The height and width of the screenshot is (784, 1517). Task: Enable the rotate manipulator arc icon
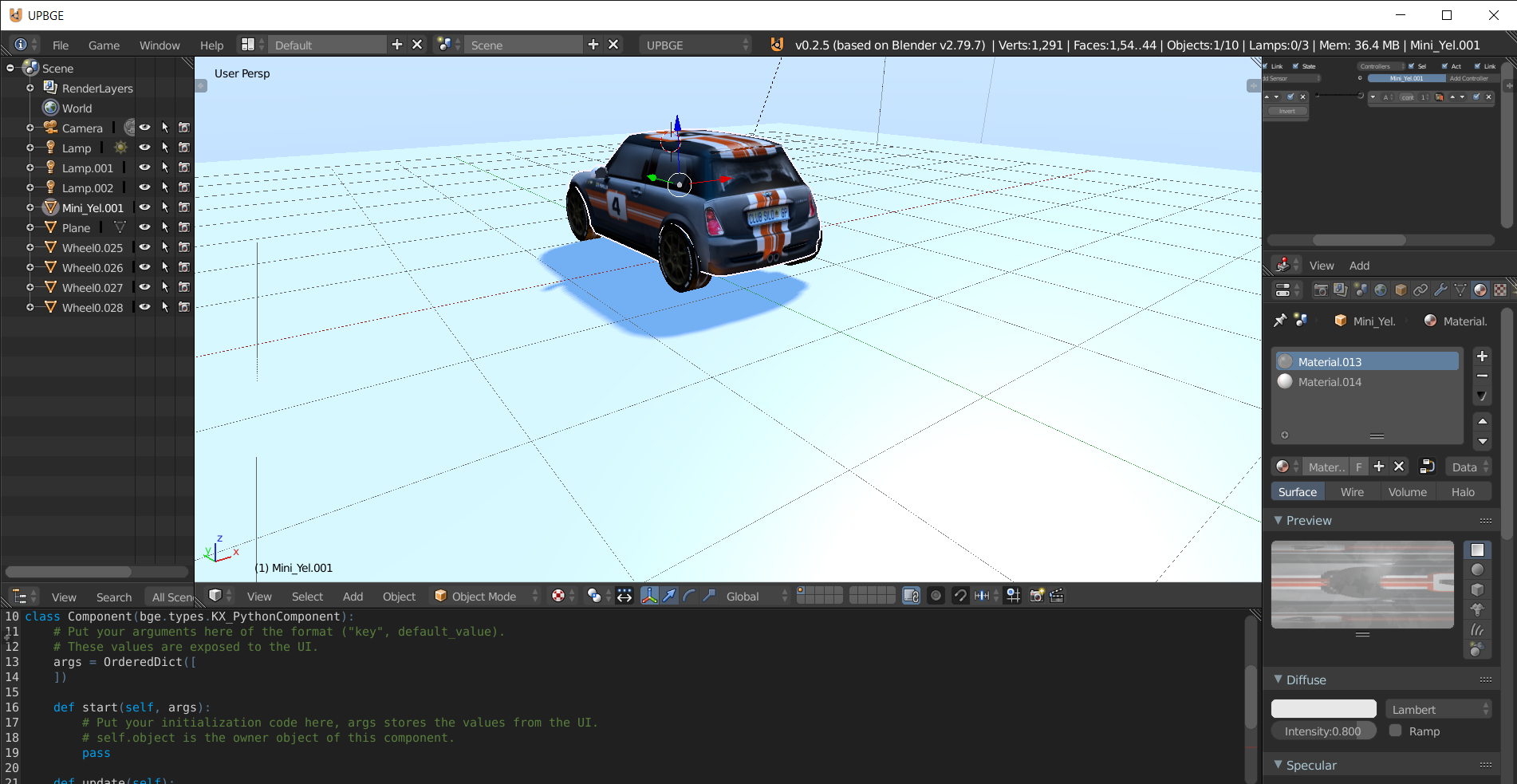pyautogui.click(x=689, y=596)
